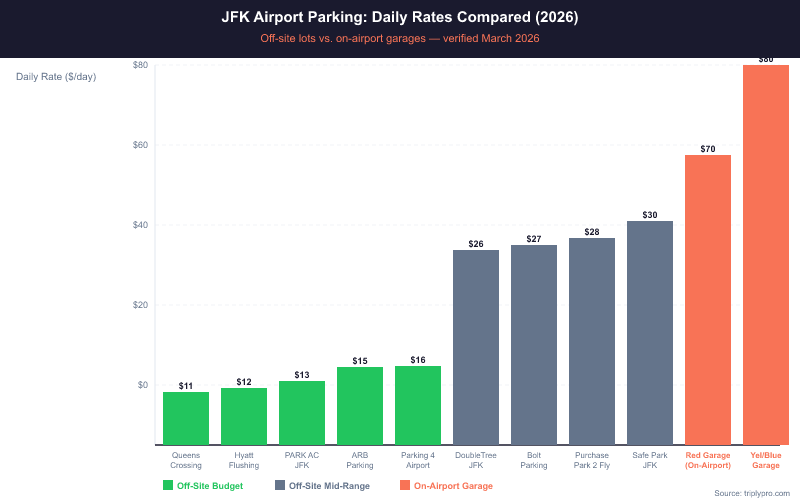This screenshot has width=800, height=500.
Task: Click the green Off-Site Budget legend swatch
Action: 168,486
